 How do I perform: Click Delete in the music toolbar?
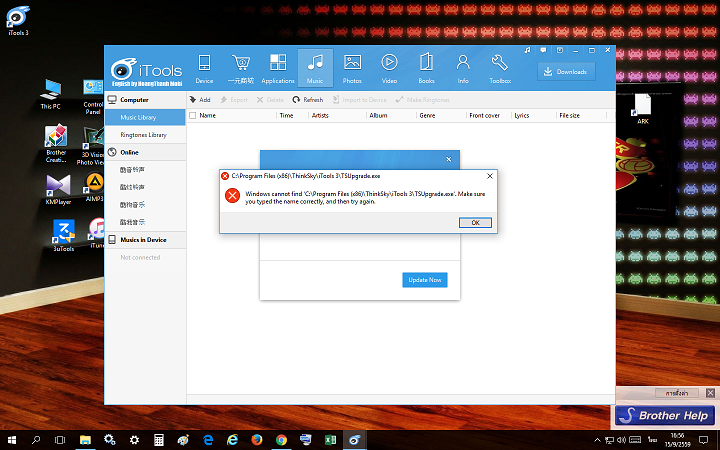pyautogui.click(x=270, y=100)
